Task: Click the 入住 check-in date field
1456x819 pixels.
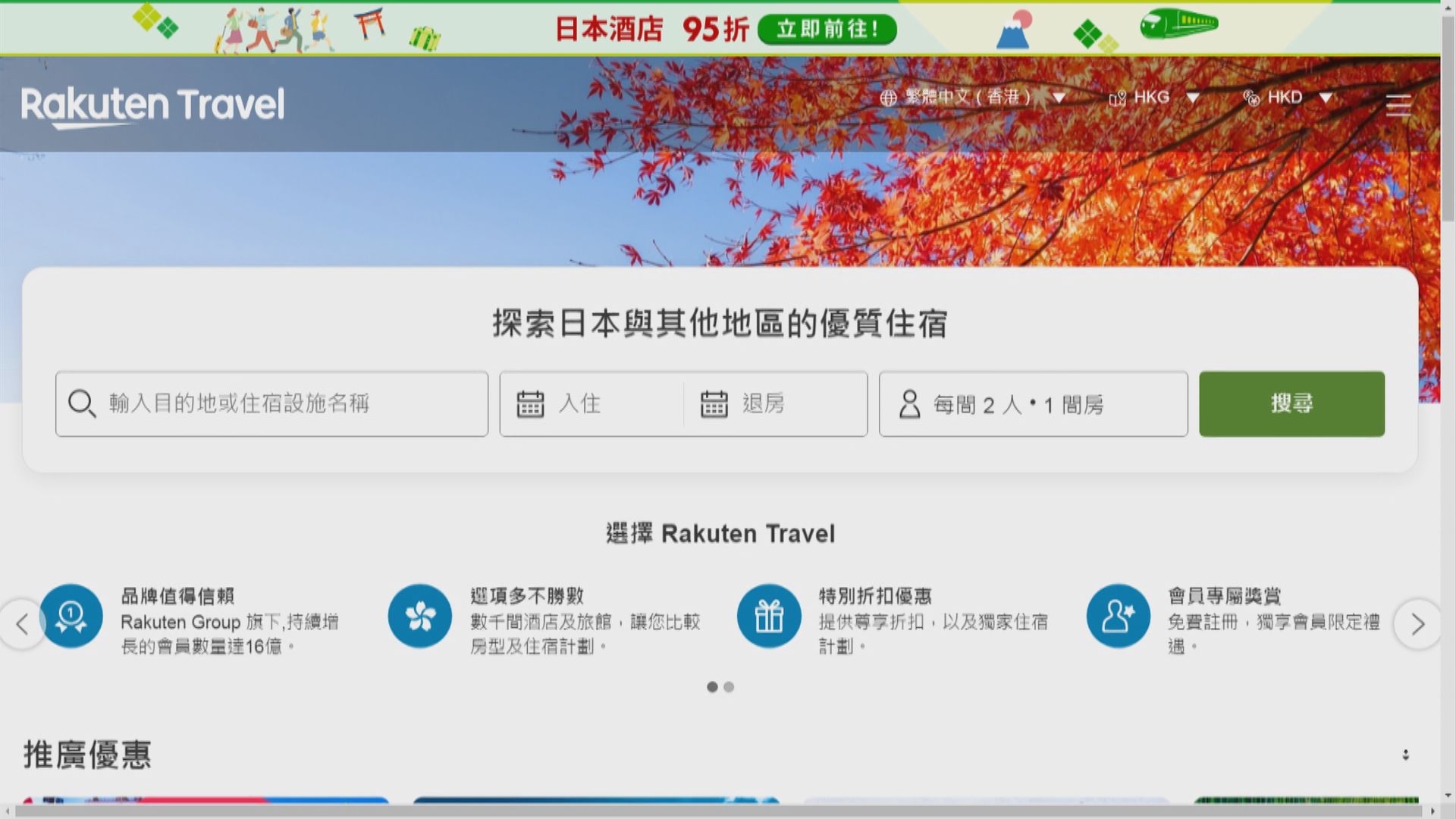Action: tap(592, 403)
